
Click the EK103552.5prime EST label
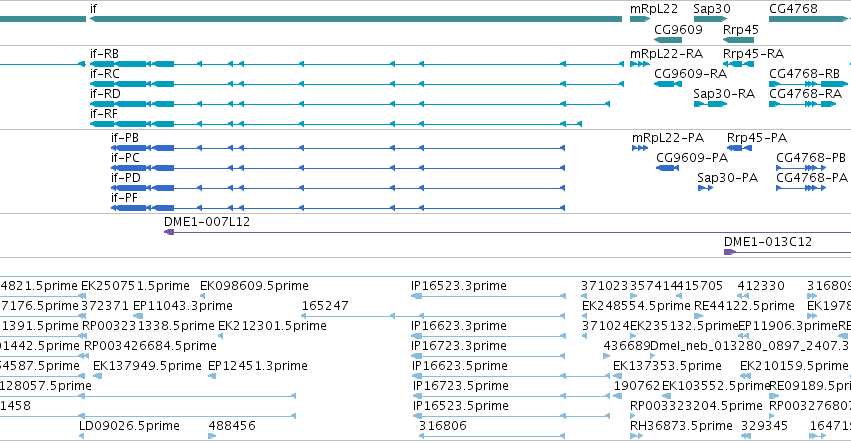(716, 386)
